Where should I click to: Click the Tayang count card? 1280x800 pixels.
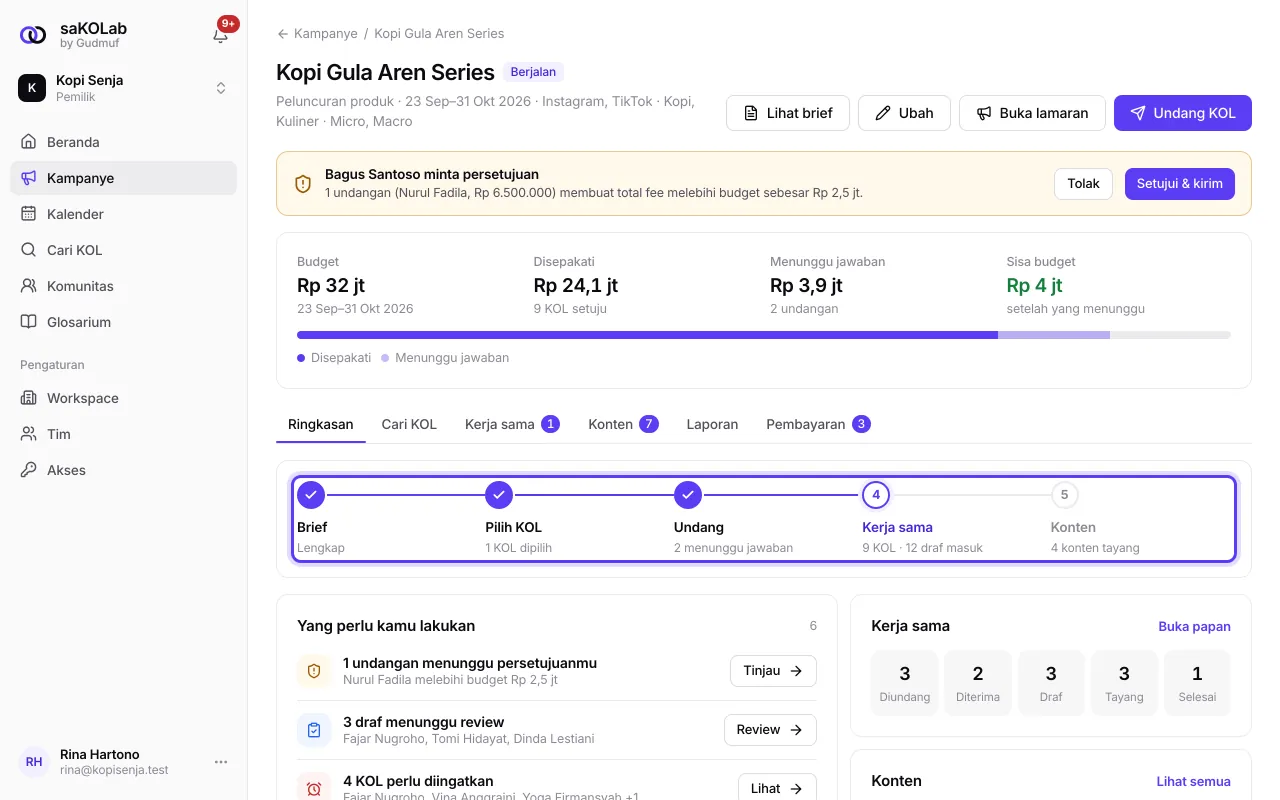(x=1124, y=683)
